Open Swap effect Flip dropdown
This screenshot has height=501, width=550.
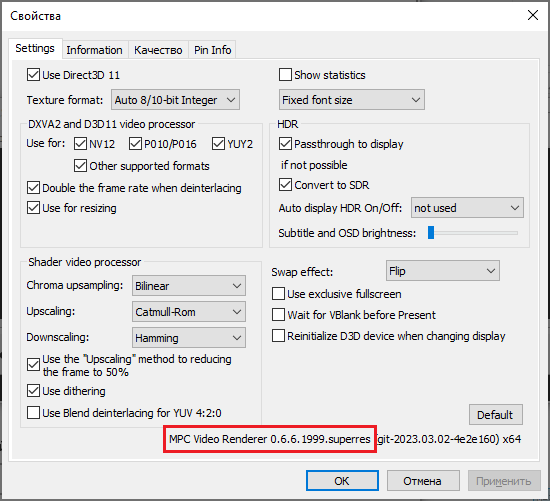[443, 271]
